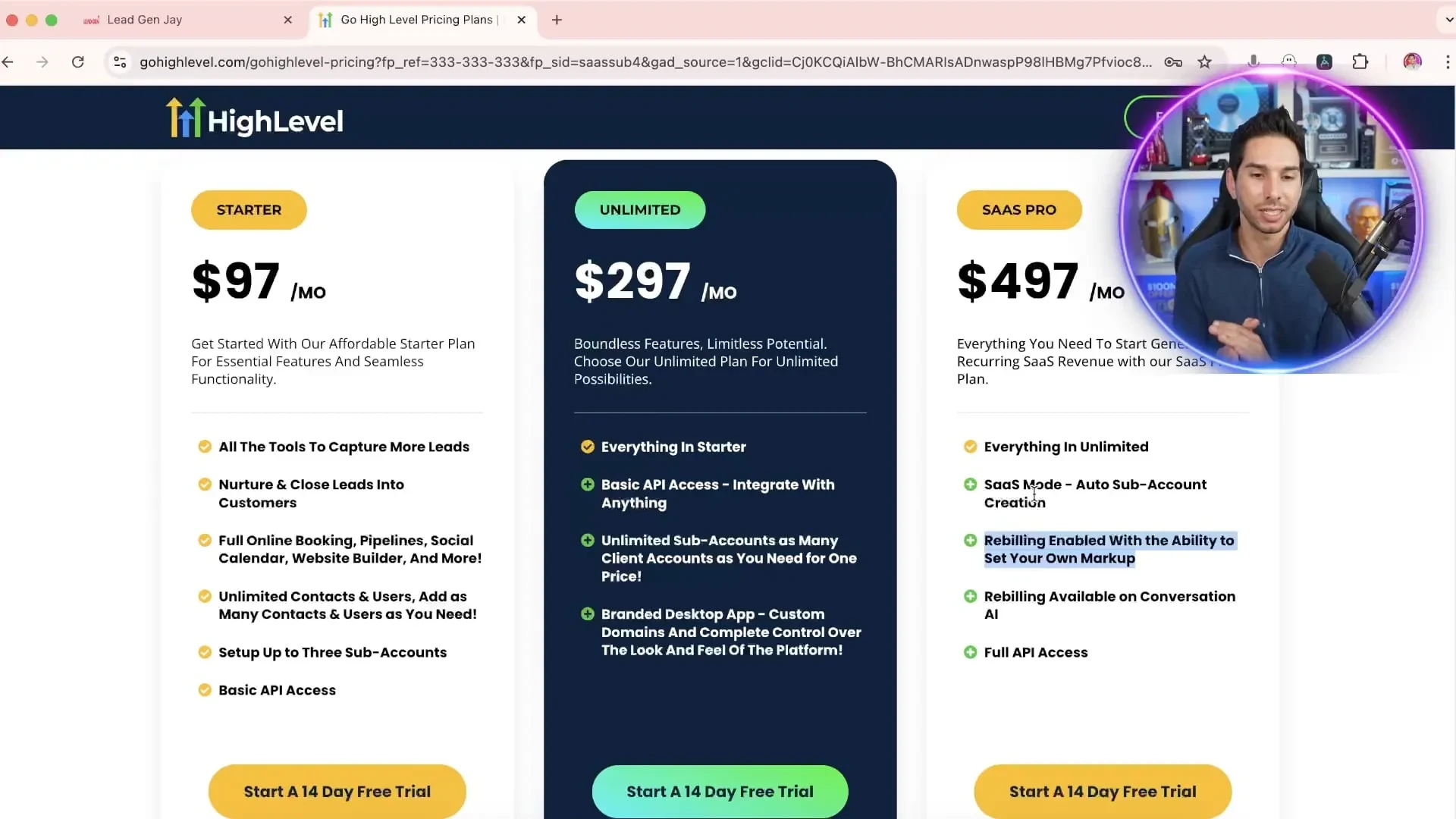This screenshot has height=819, width=1456.
Task: Click 'Branded Desktop App - Custom Domains' feature
Action: tap(731, 632)
